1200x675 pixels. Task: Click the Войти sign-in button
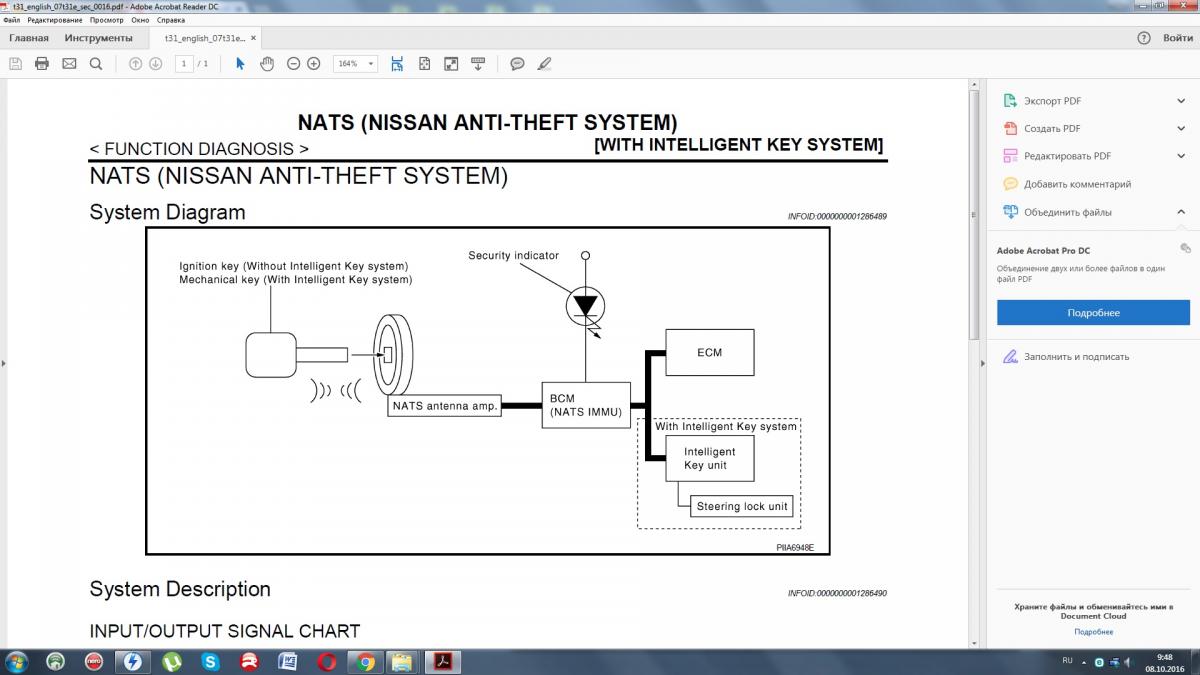tap(1178, 38)
